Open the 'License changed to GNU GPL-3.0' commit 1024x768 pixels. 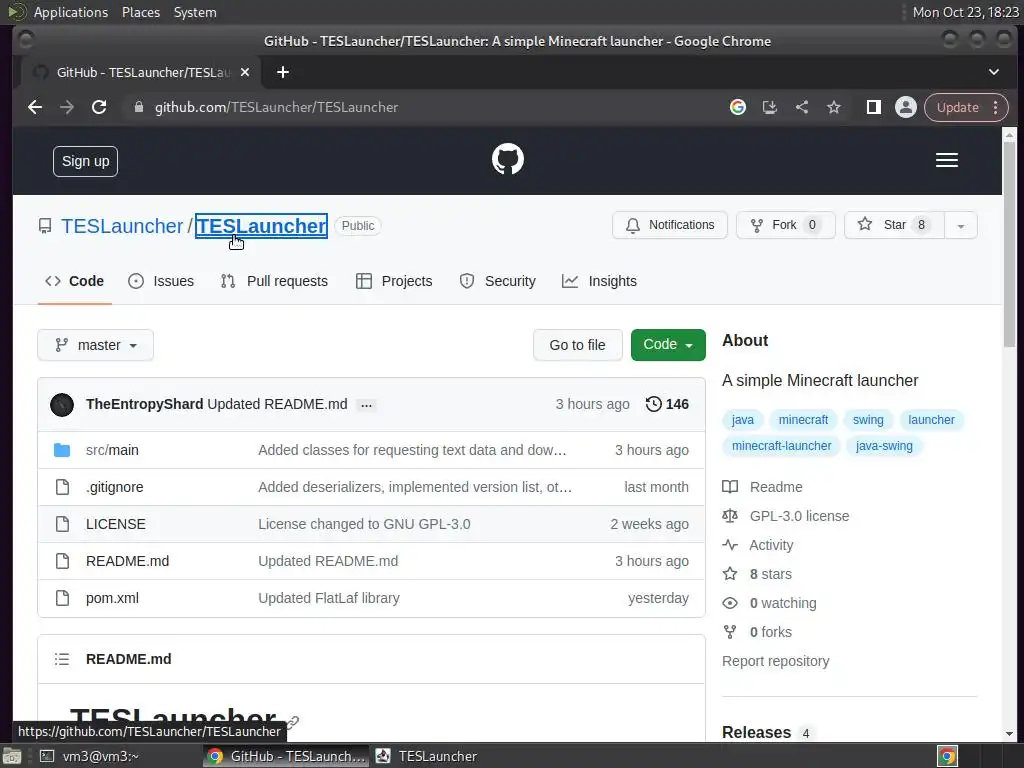coord(364,524)
